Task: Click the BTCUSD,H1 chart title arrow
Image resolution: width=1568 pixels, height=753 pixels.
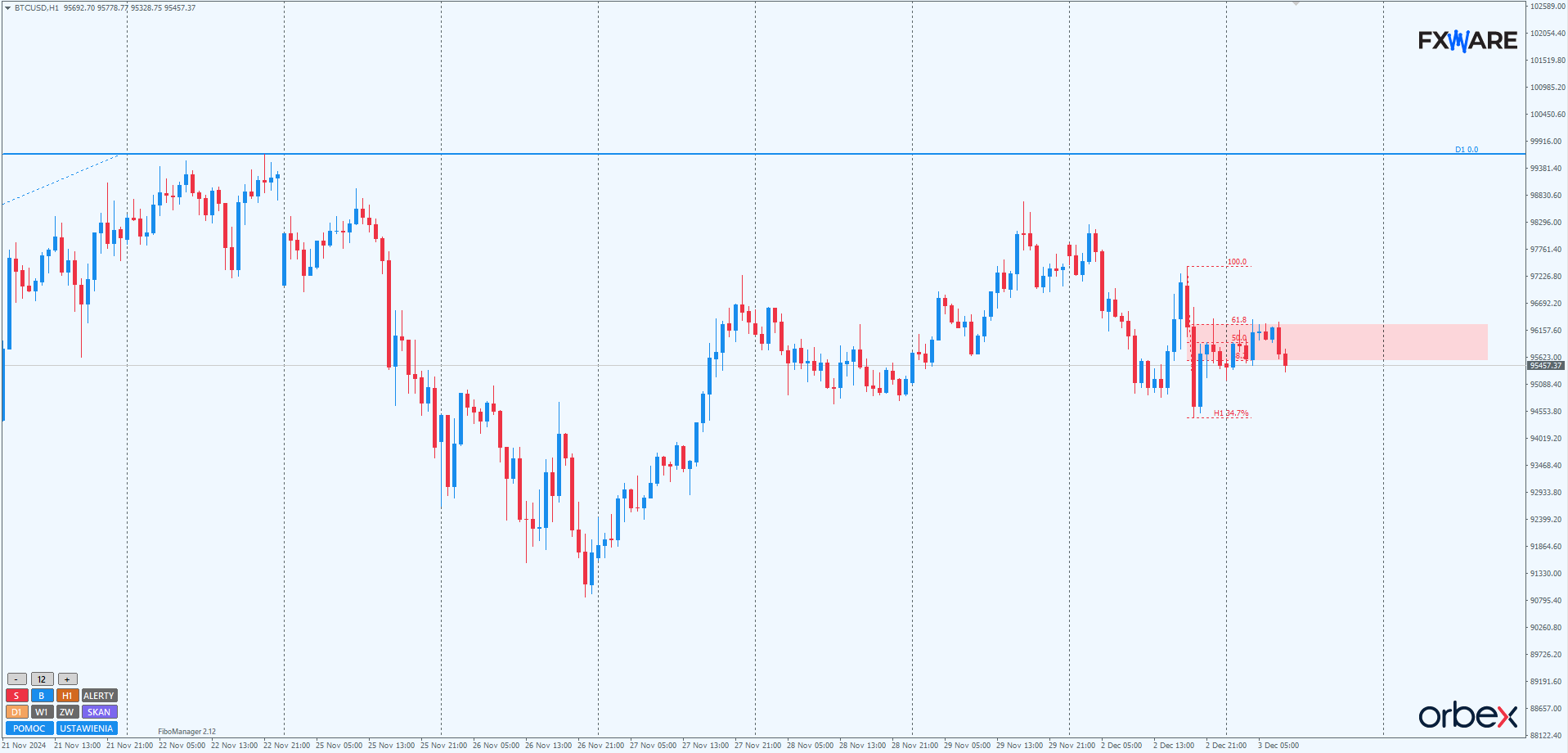Action: [8, 8]
